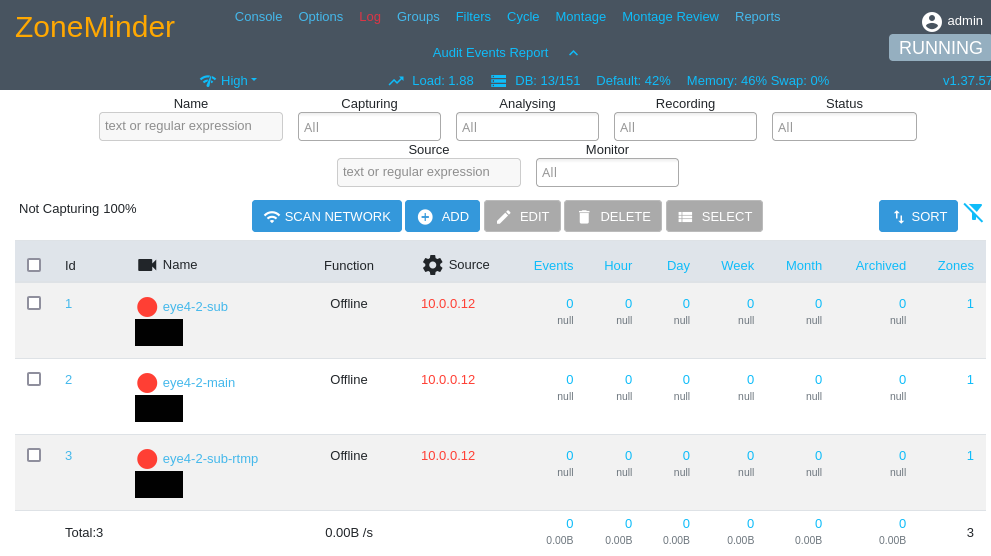Click red status dot for eye4-2-sub

[147, 307]
